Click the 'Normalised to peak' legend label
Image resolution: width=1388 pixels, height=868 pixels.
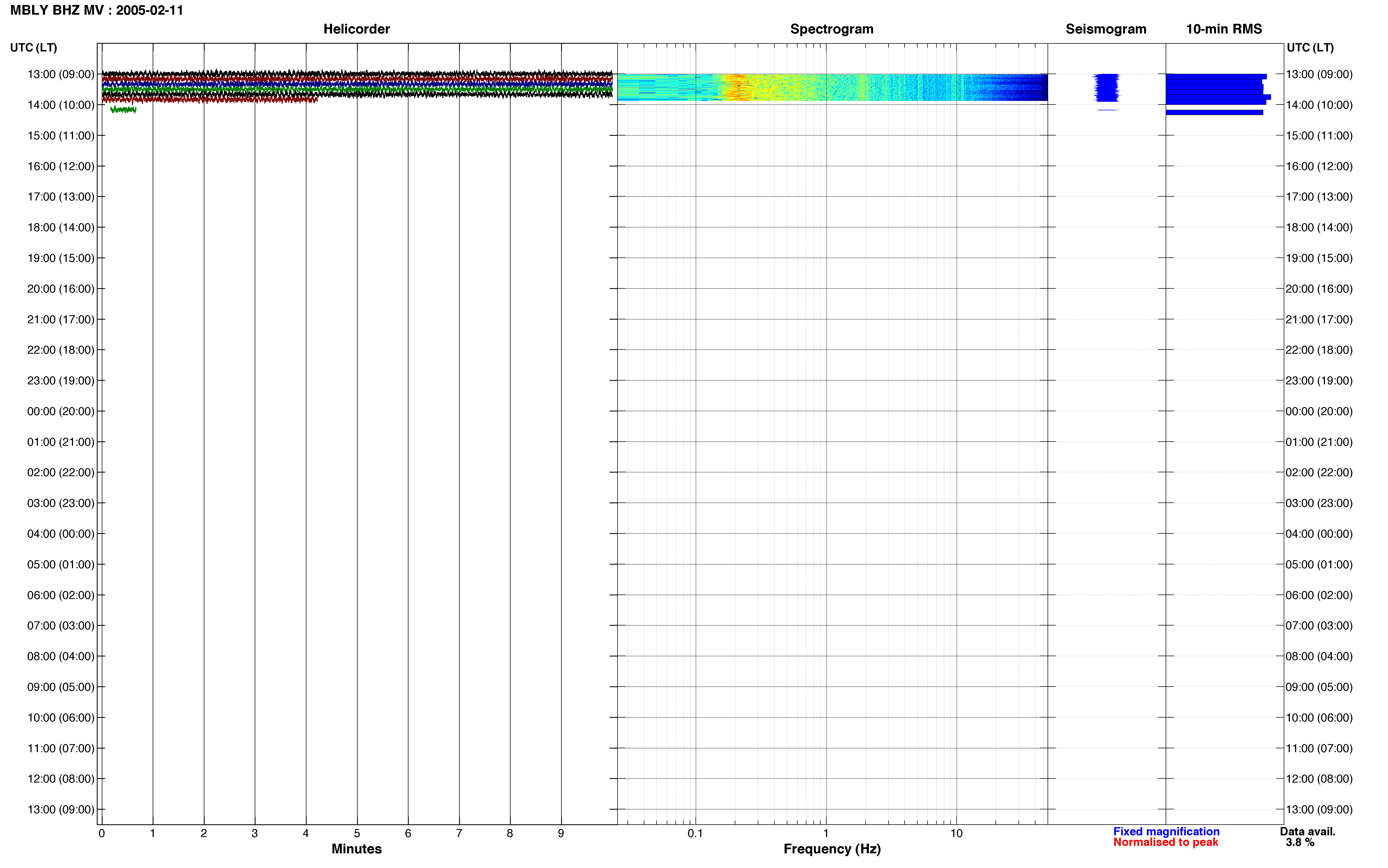(1165, 842)
